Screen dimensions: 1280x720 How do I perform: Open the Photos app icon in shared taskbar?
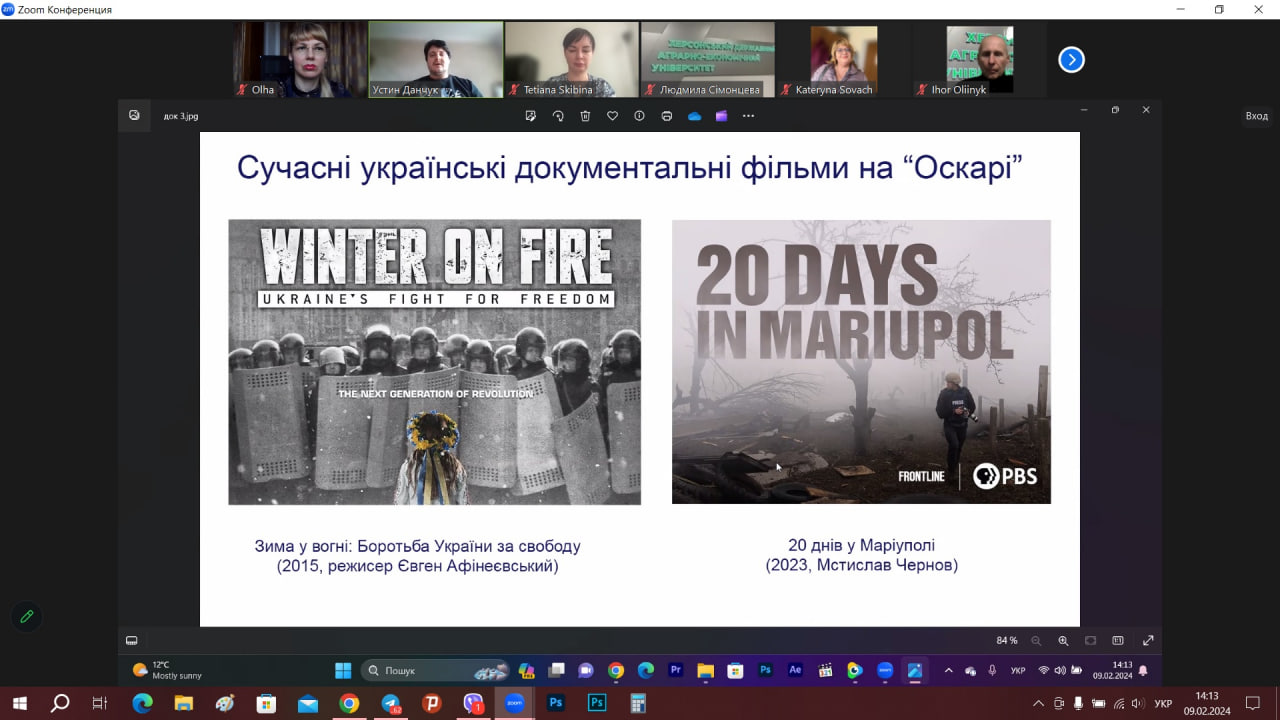(x=914, y=670)
